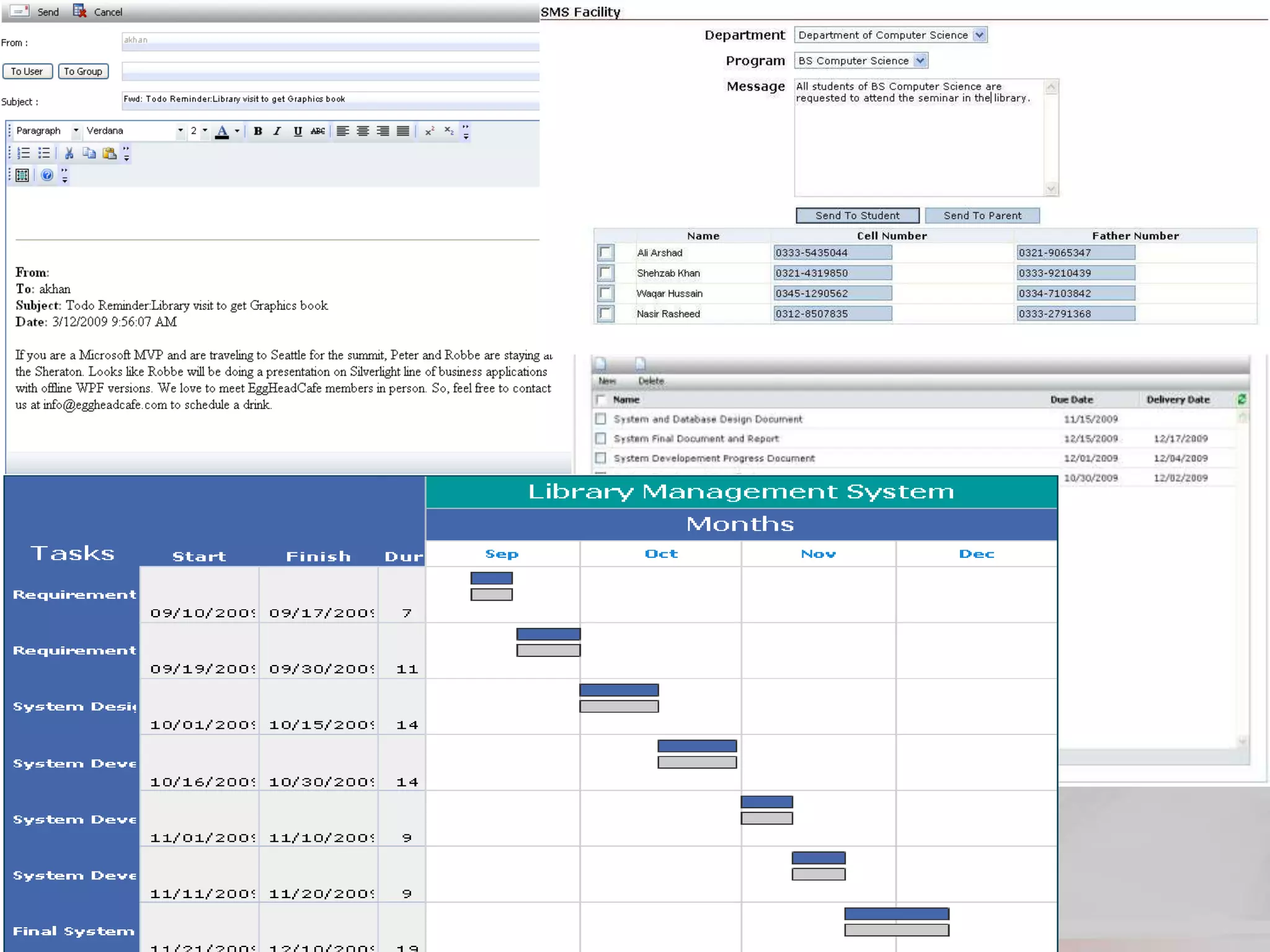This screenshot has height=952, width=1270.
Task: Tick System Final Document and Report checkbox
Action: pos(600,438)
